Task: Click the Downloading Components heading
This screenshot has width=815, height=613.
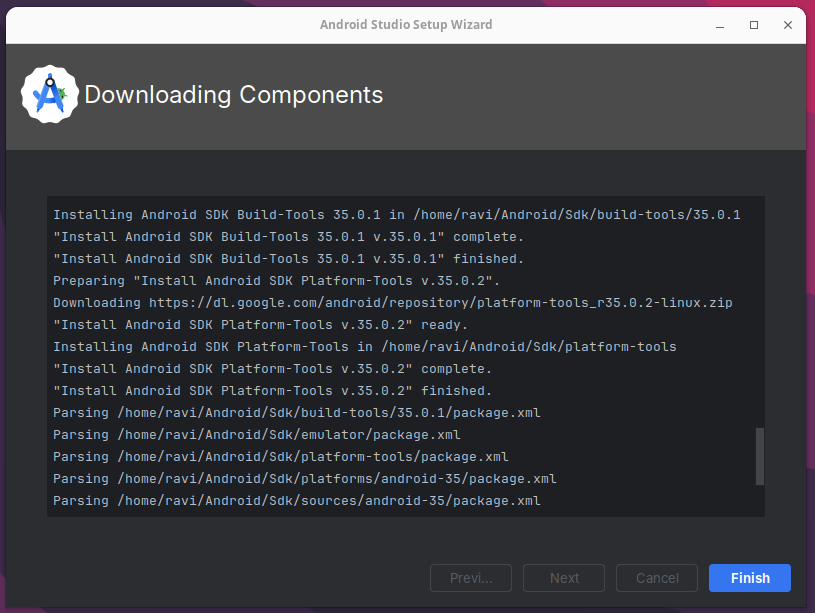Action: coord(233,95)
